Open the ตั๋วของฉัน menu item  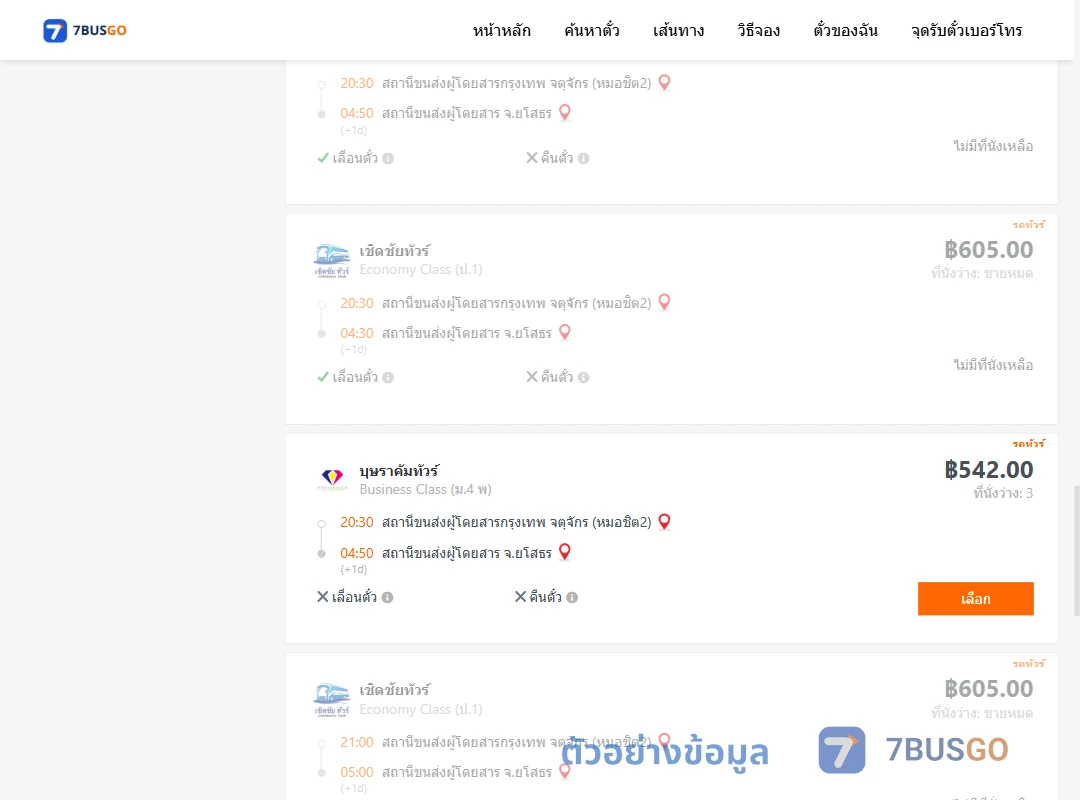[845, 30]
